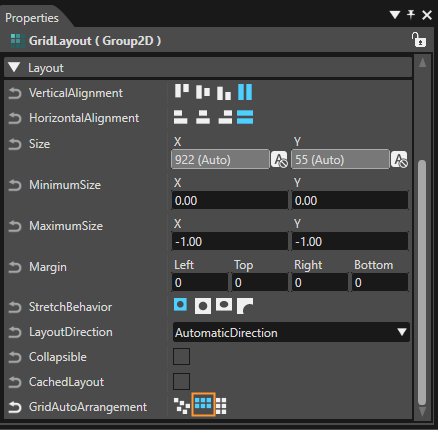The height and width of the screenshot is (430, 438).
Task: Reset the MaximumSize property
Action: 15,226
